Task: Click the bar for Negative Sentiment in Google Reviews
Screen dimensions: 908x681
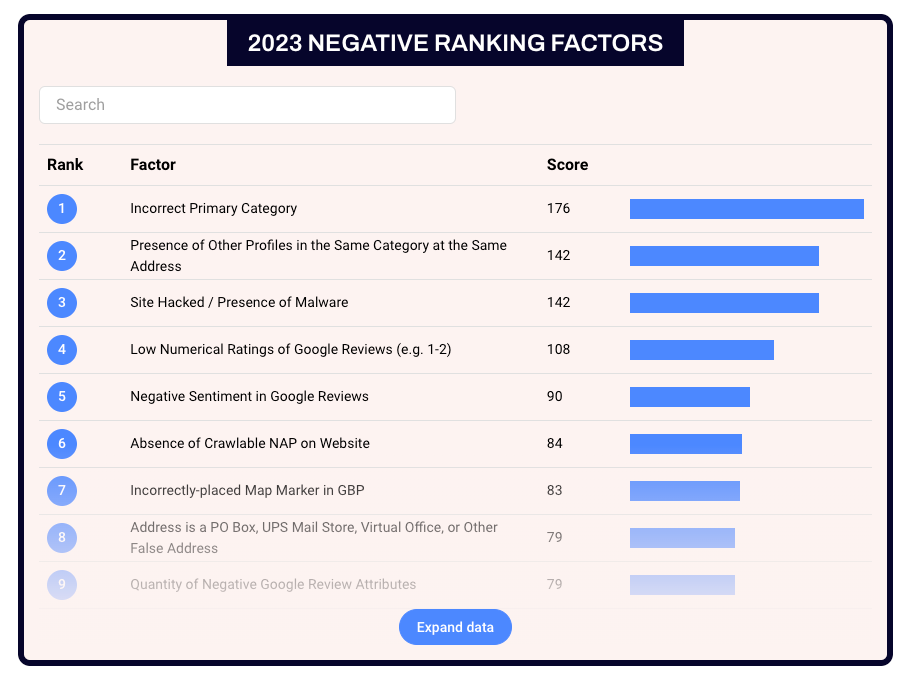Action: (689, 397)
